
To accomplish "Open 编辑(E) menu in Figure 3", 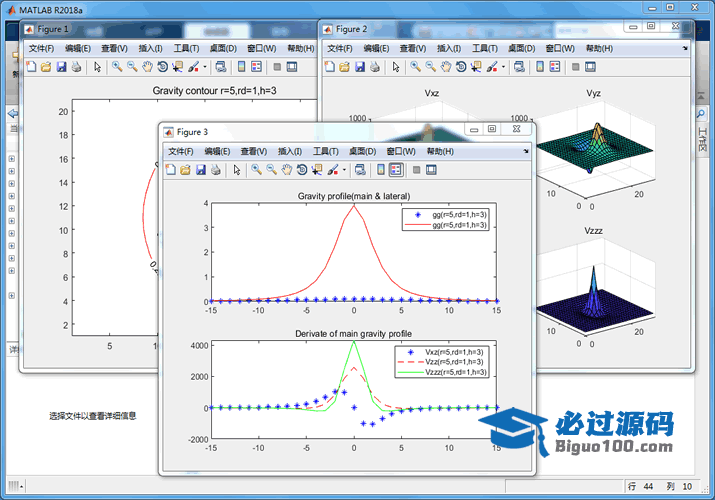I will click(x=217, y=151).
